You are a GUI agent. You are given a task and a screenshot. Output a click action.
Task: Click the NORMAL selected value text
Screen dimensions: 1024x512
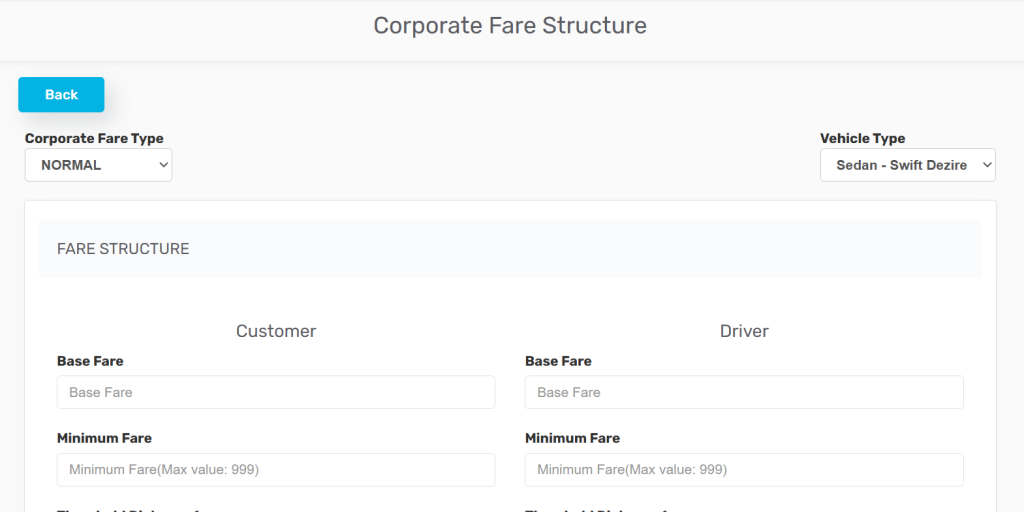point(71,165)
